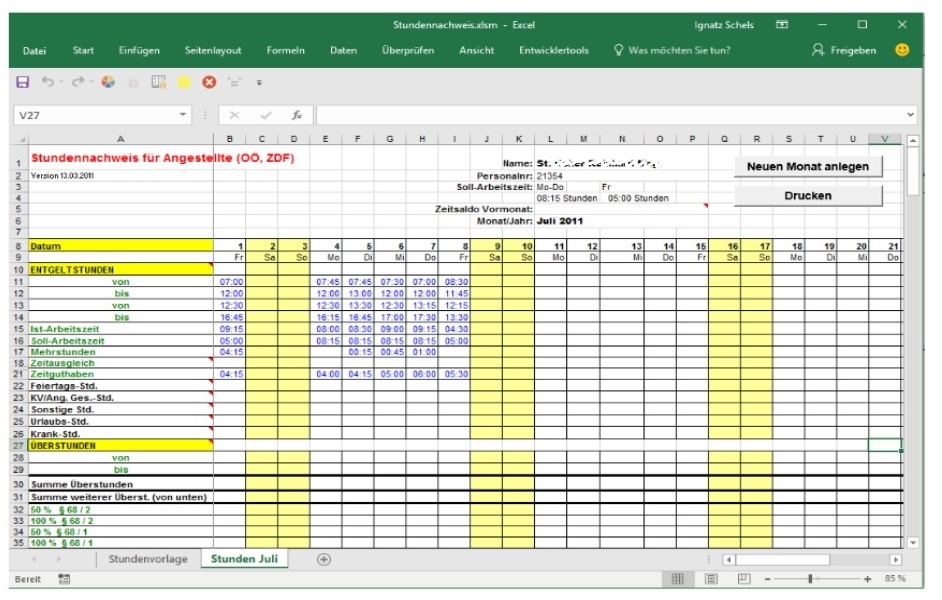Click the vertical scrollbar up arrow
Screen dimensions: 942x600
pyautogui.click(x=913, y=141)
